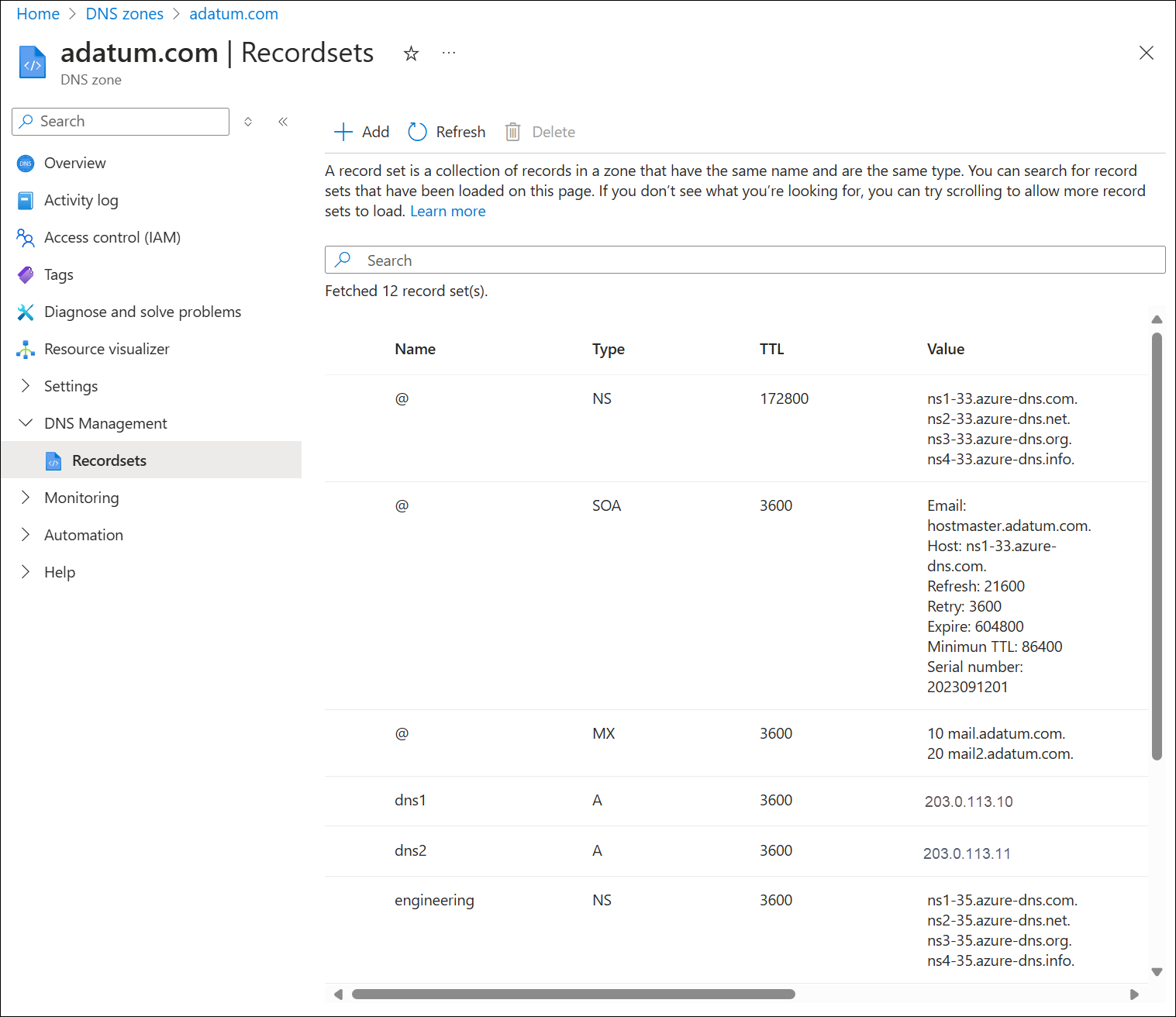Screen dimensions: 1176x1017
Task: Refresh the record sets list
Action: tap(447, 132)
